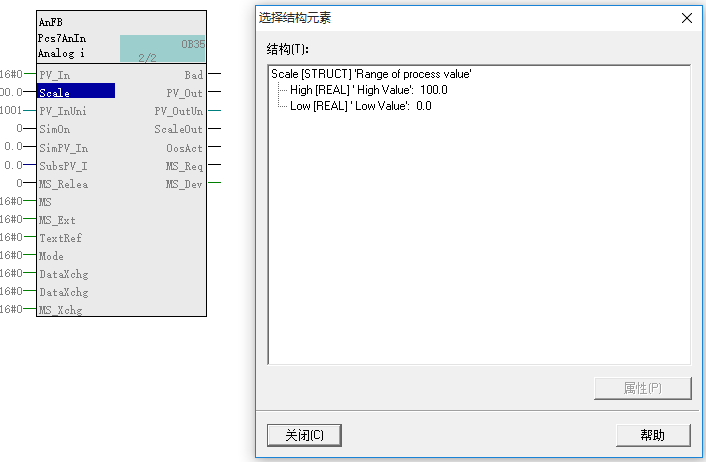
Task: Select the Low [REAL] 'Low Value' element
Action: [x=360, y=106]
